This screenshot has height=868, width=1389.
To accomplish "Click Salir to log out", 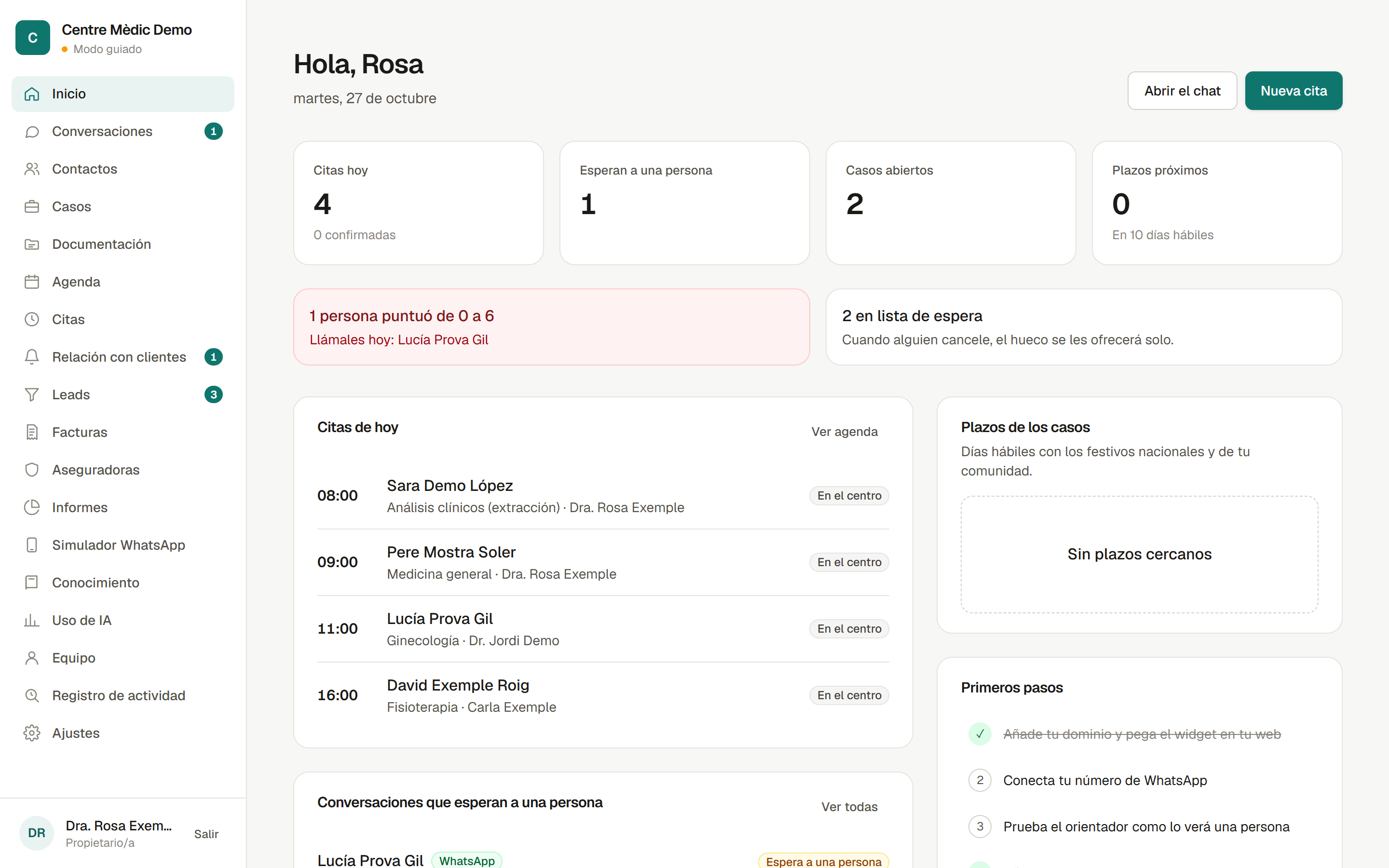I will point(206,834).
